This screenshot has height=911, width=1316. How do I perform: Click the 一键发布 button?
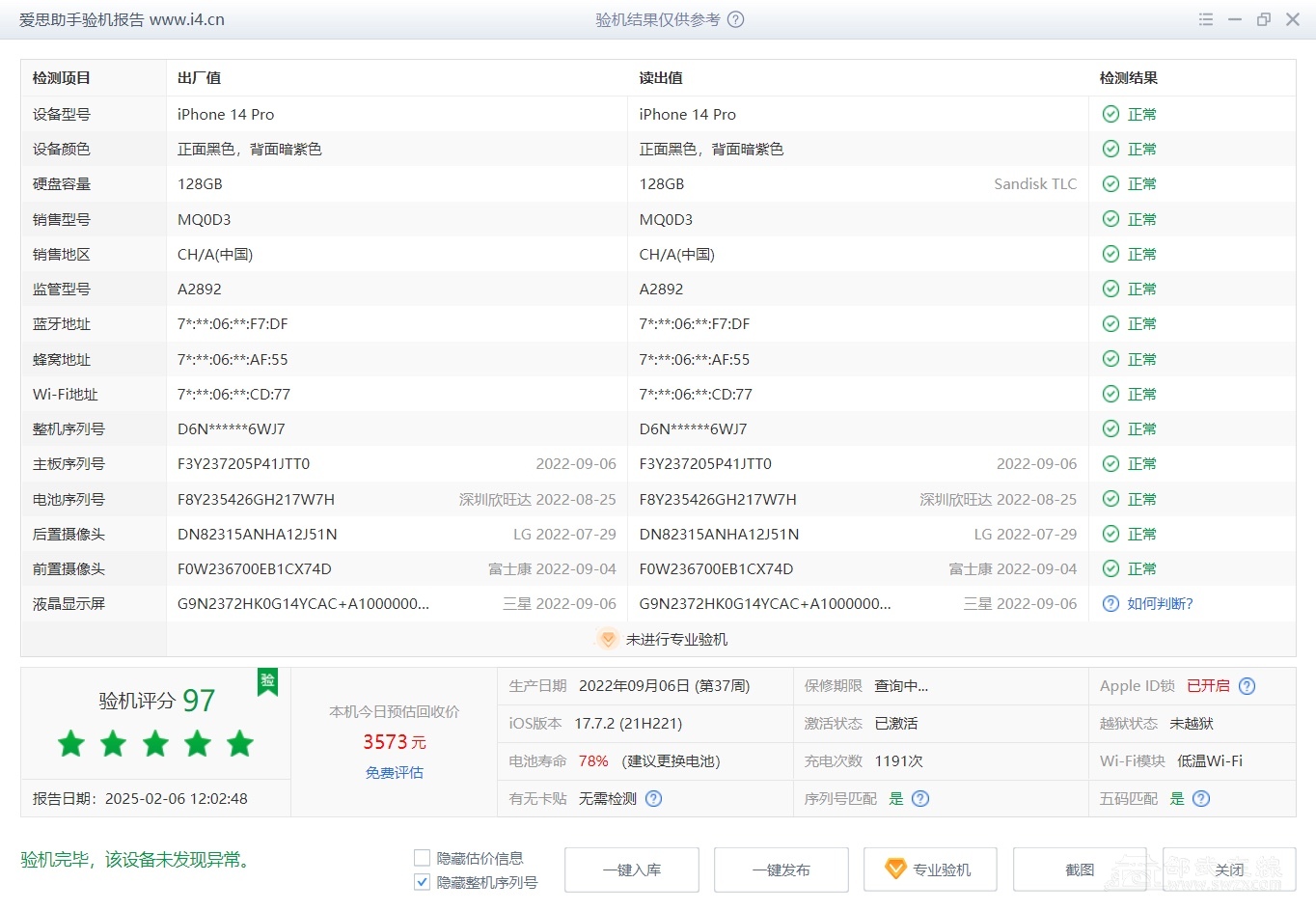pyautogui.click(x=781, y=870)
